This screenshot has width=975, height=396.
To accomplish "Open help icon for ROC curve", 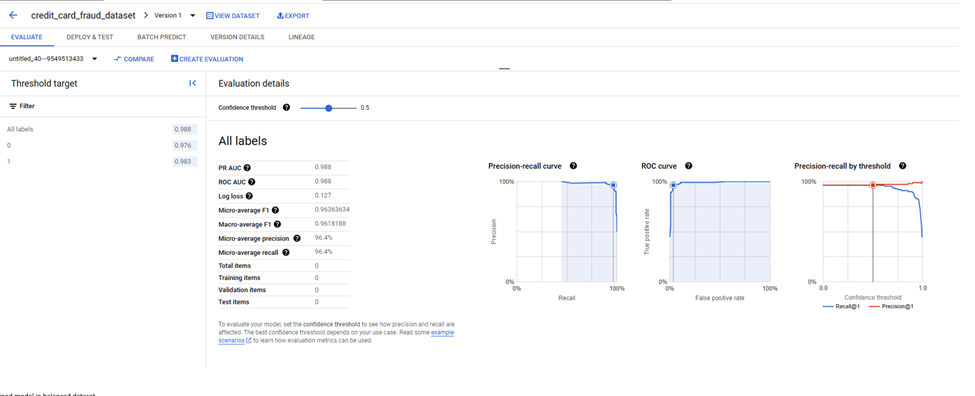I will (x=688, y=166).
